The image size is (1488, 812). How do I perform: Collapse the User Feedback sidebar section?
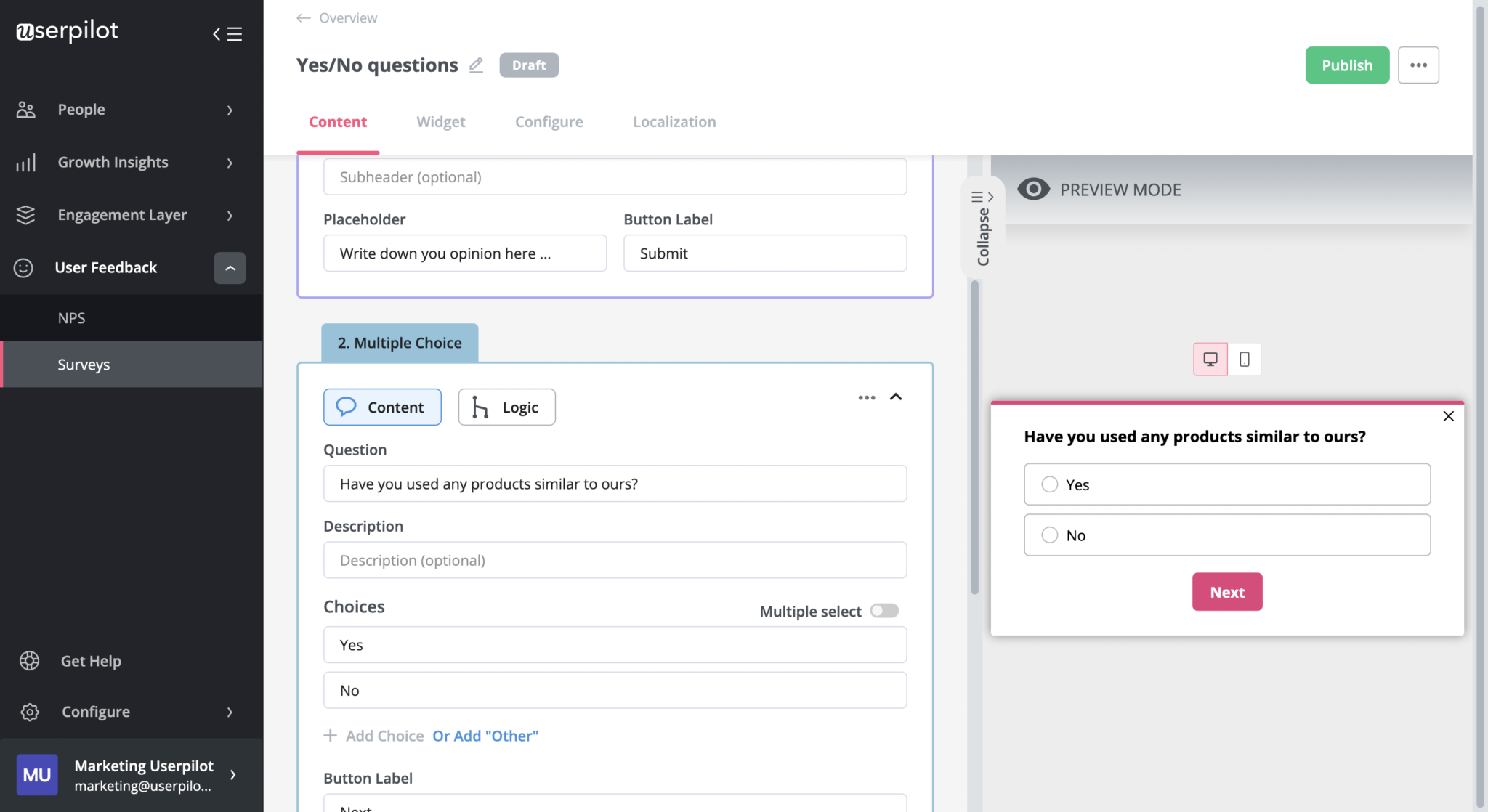[x=230, y=268]
